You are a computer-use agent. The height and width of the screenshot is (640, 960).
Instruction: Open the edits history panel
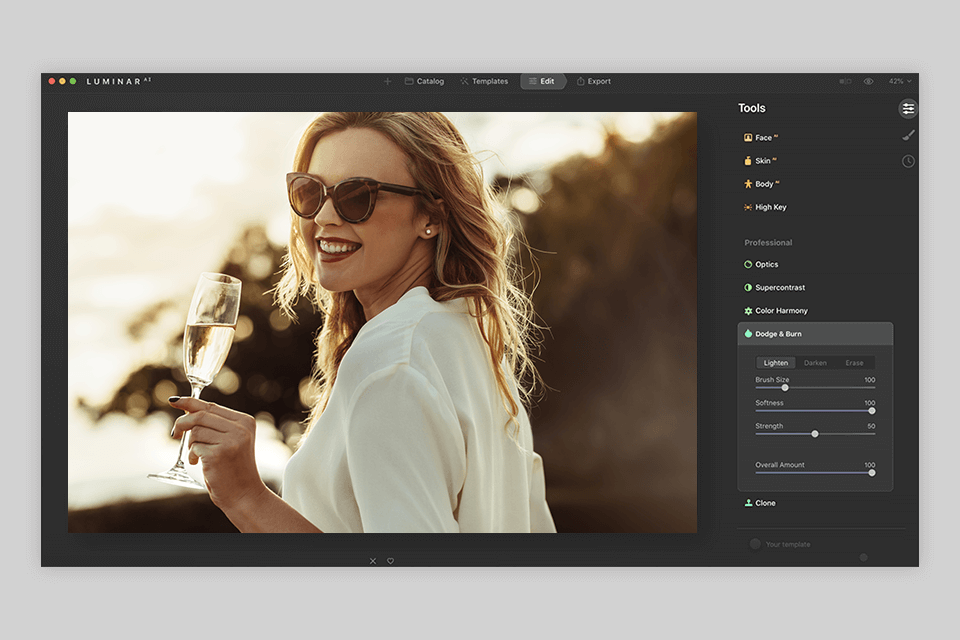[x=908, y=160]
